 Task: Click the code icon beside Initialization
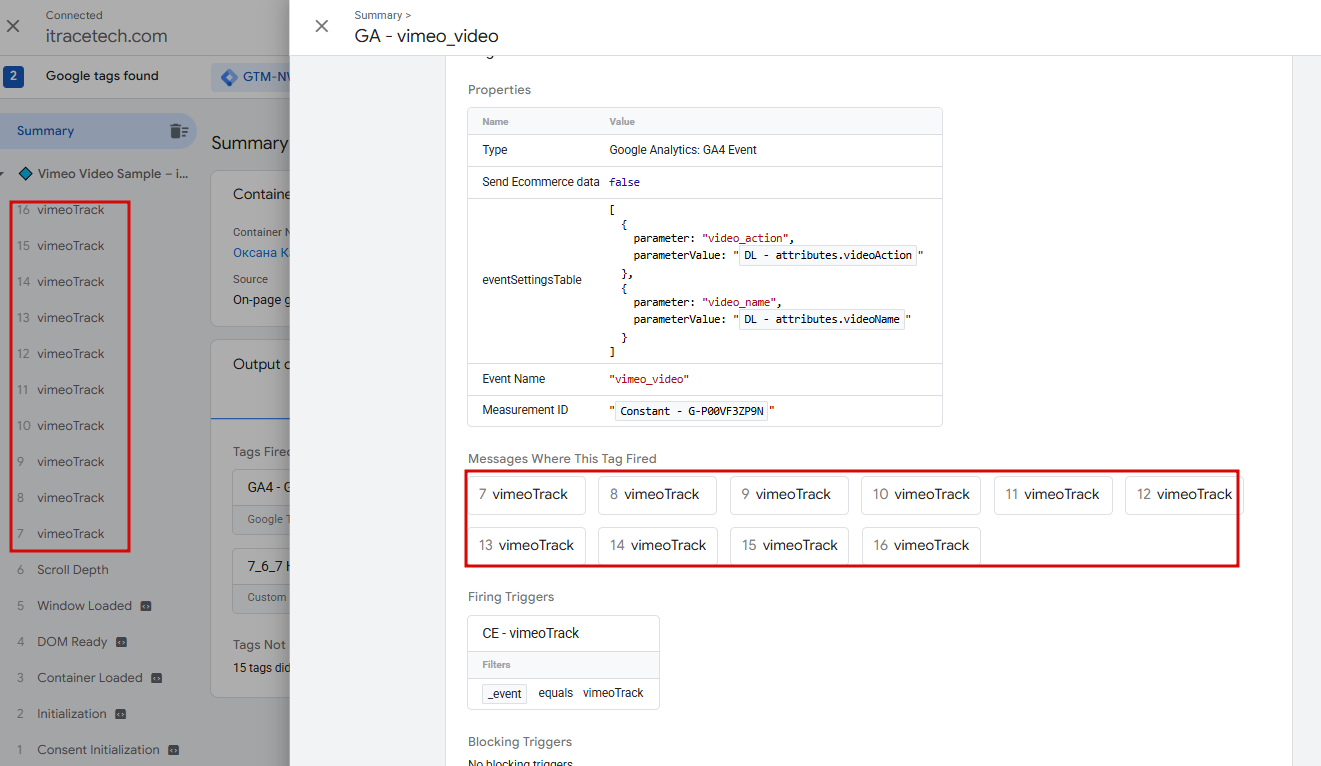[x=120, y=714]
